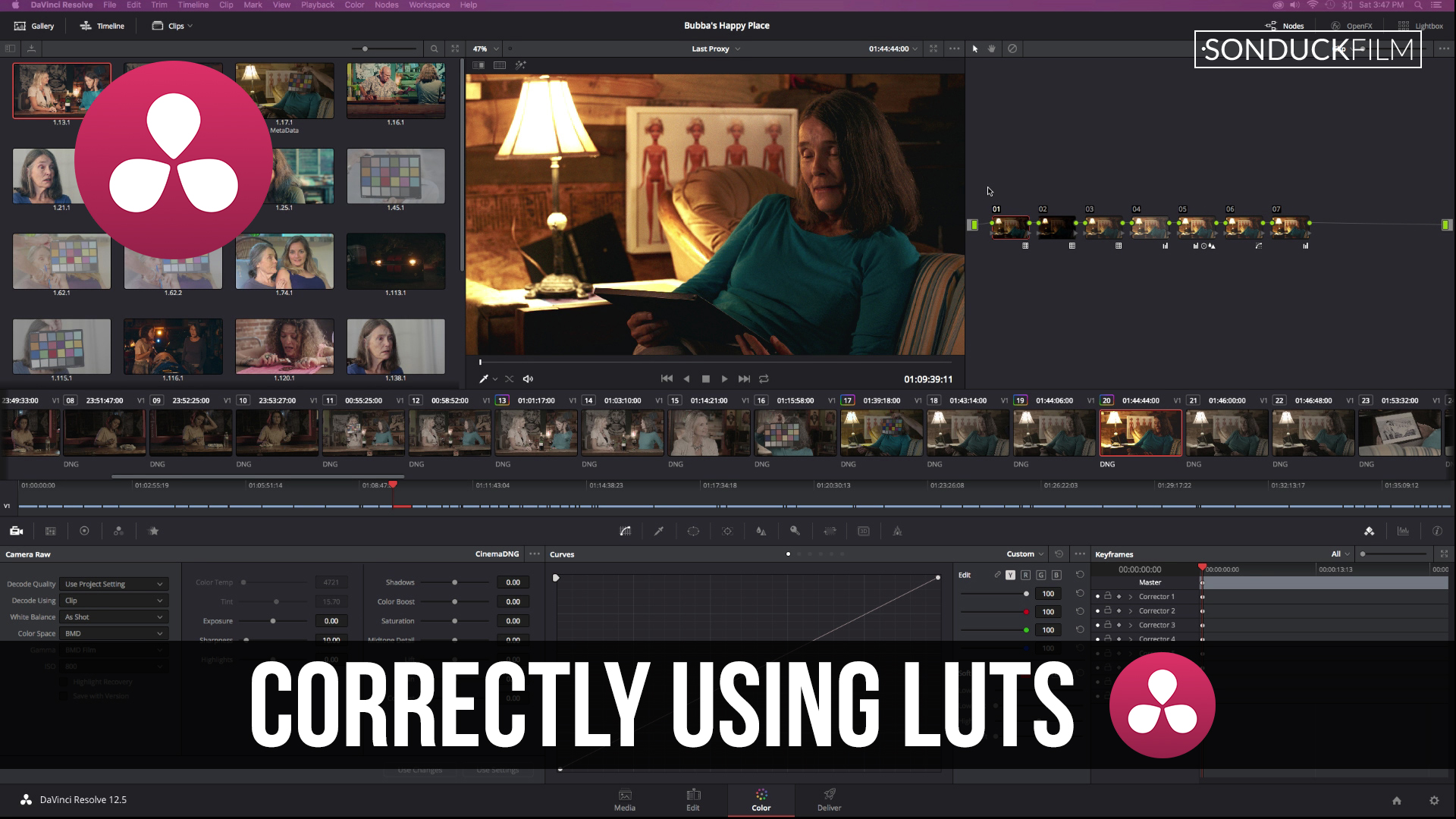Screen dimensions: 1456x819
Task: Enable the Highlight Recovery checkbox
Action: coord(64,681)
